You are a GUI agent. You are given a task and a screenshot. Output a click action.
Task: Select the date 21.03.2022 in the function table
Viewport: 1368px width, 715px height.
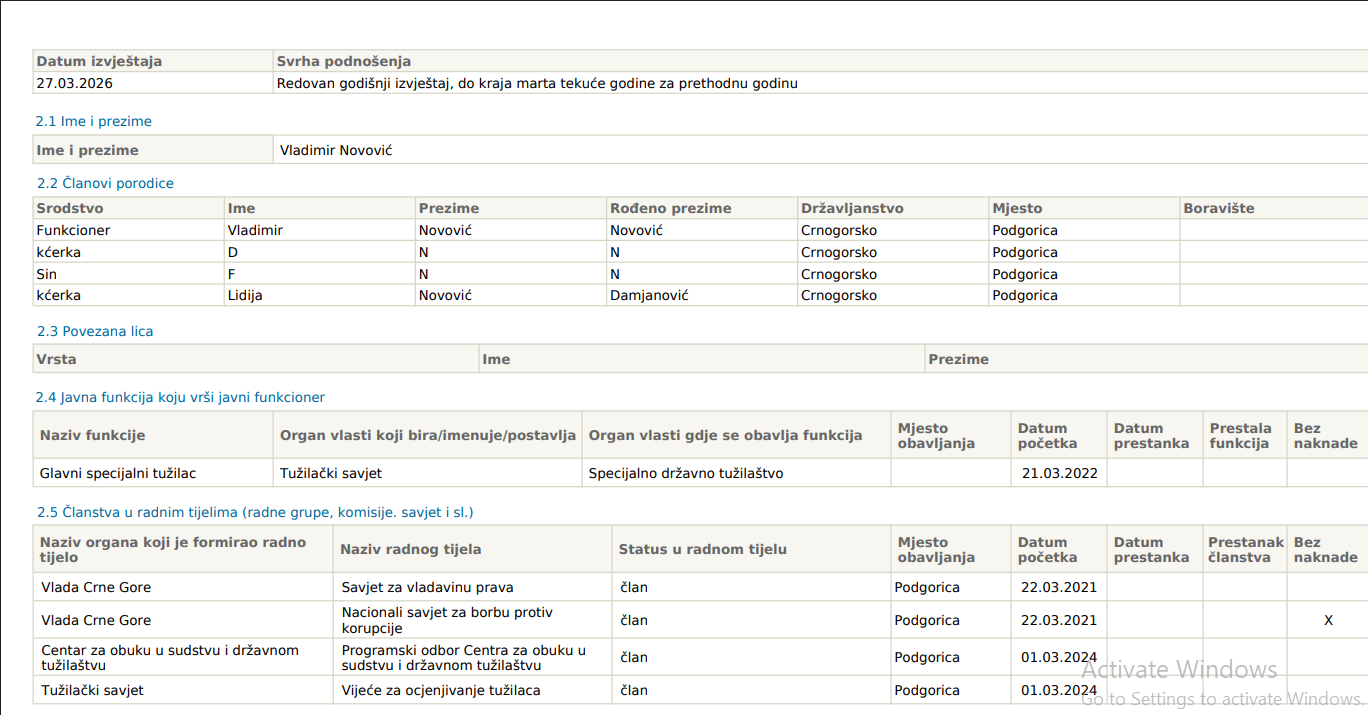coord(1059,473)
